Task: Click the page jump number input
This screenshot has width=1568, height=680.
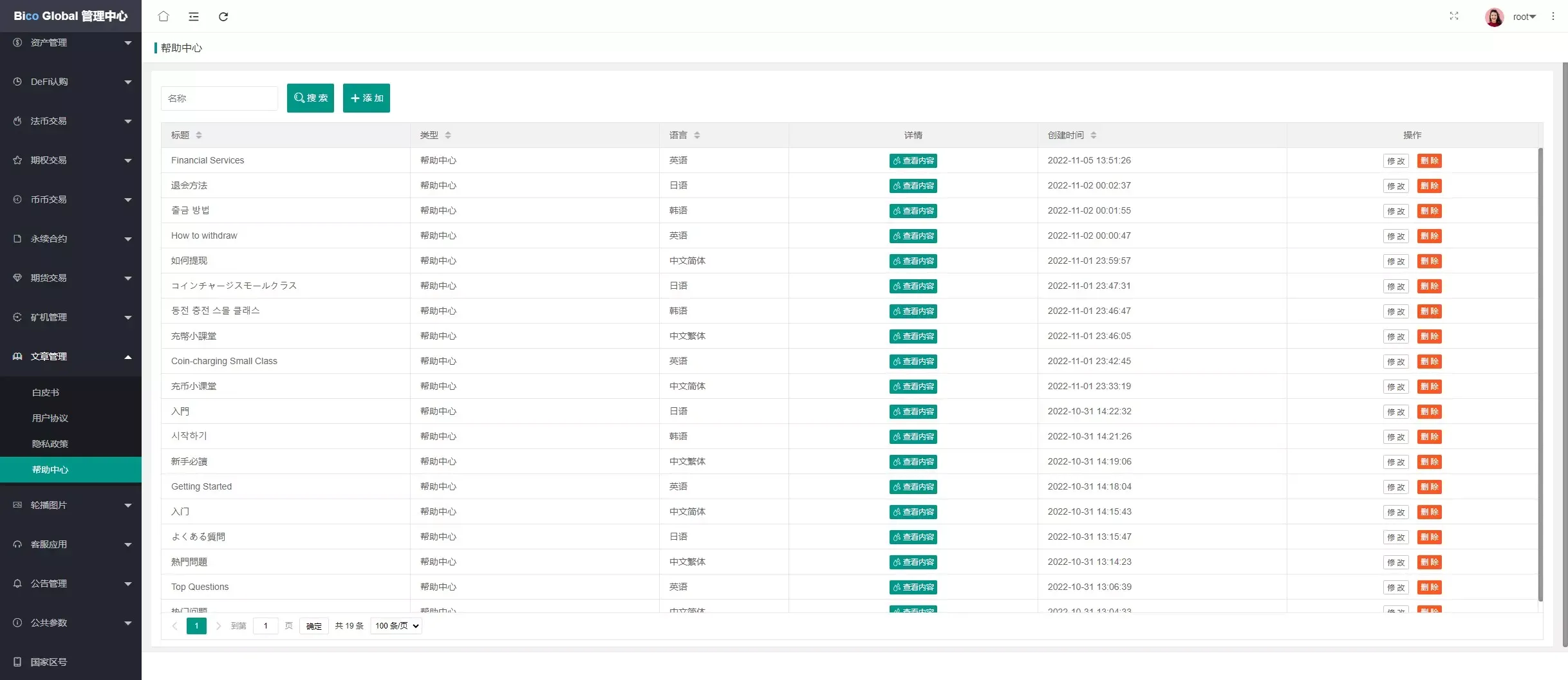Action: [265, 626]
